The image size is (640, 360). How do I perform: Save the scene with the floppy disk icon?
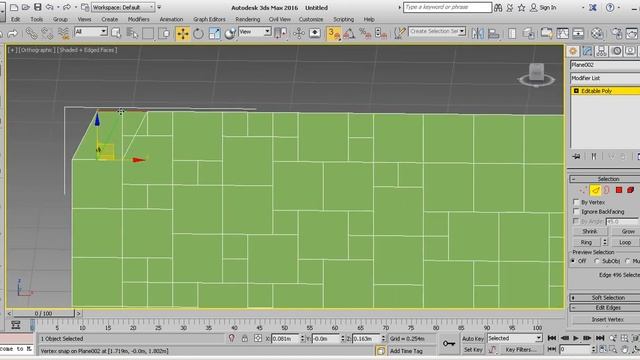[x=37, y=7]
